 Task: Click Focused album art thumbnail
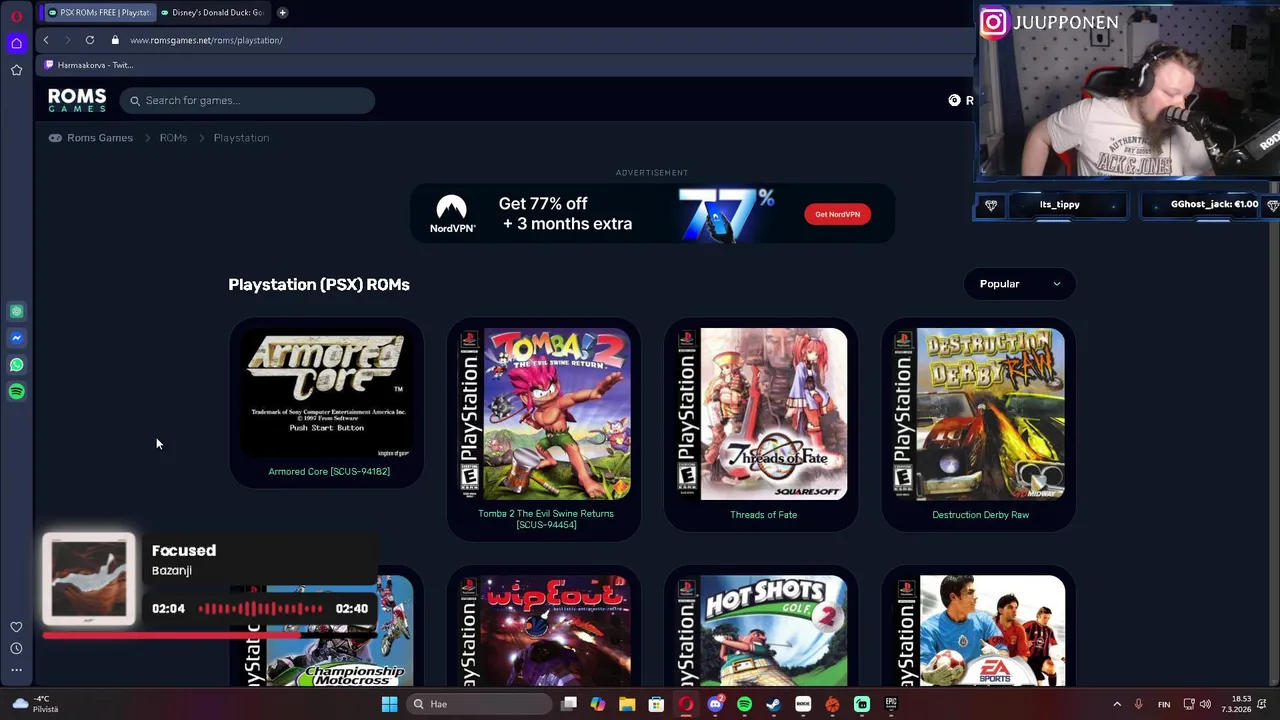point(89,580)
